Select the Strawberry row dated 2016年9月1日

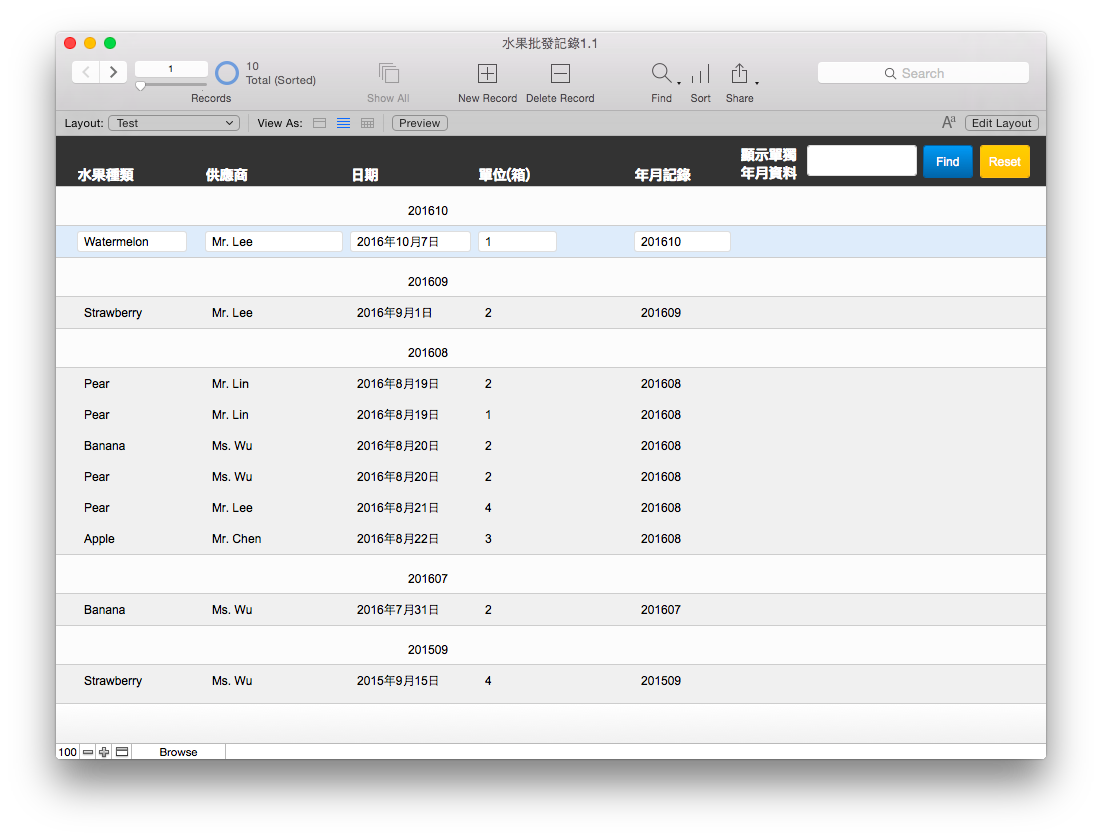coord(551,313)
